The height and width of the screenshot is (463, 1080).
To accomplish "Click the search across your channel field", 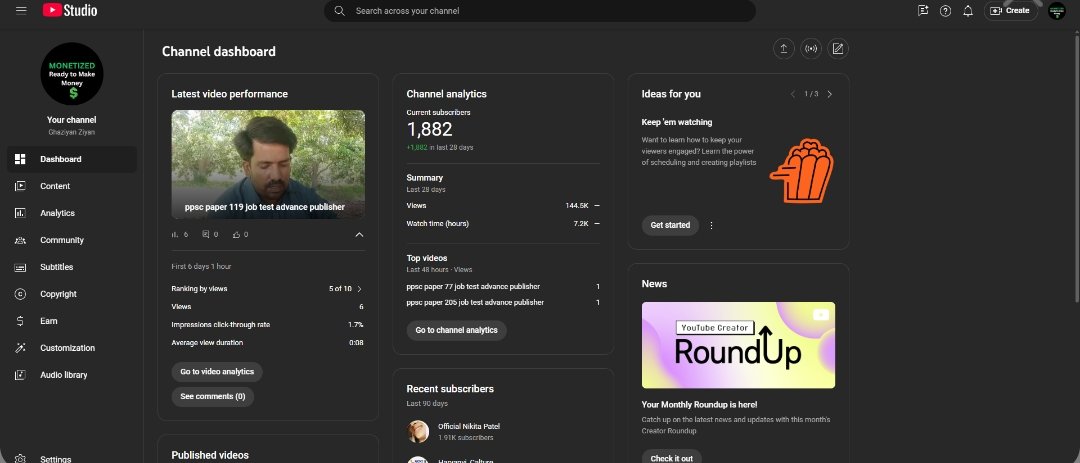I will coord(540,11).
